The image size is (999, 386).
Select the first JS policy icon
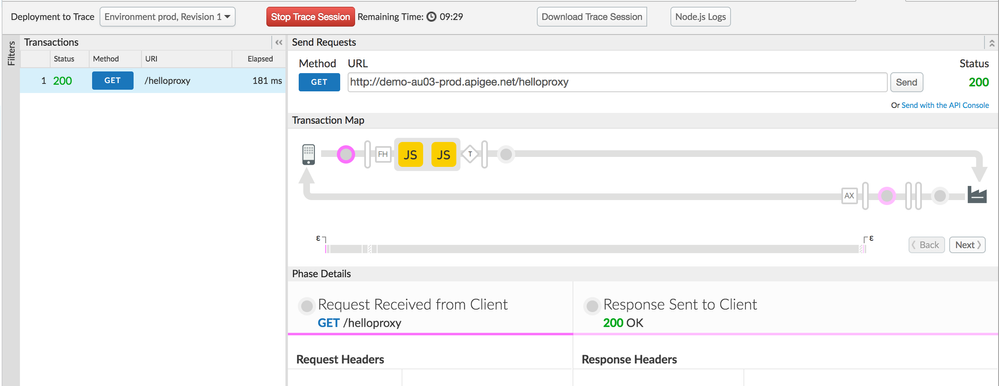[x=411, y=154]
